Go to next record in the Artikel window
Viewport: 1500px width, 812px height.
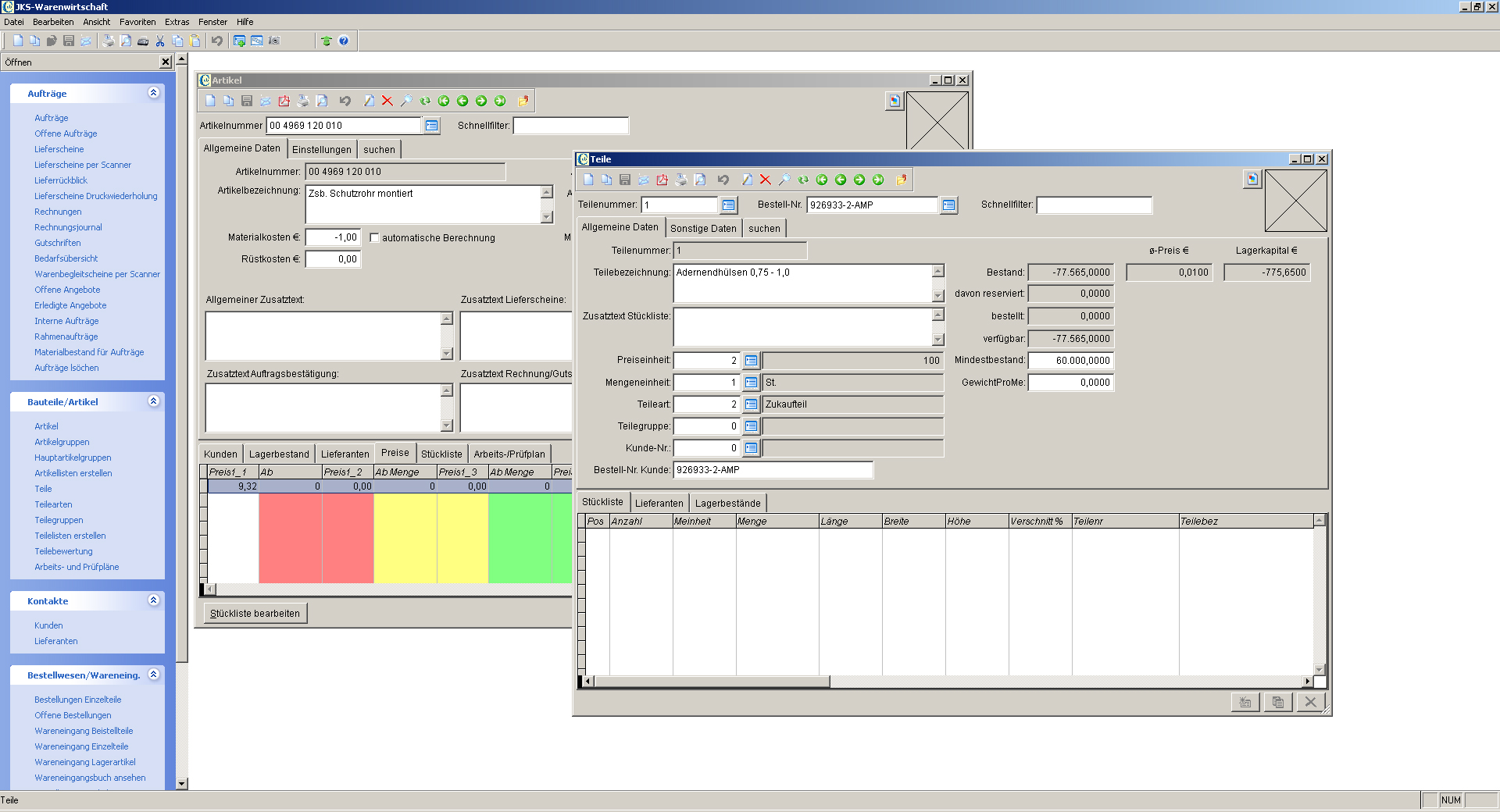click(x=481, y=101)
